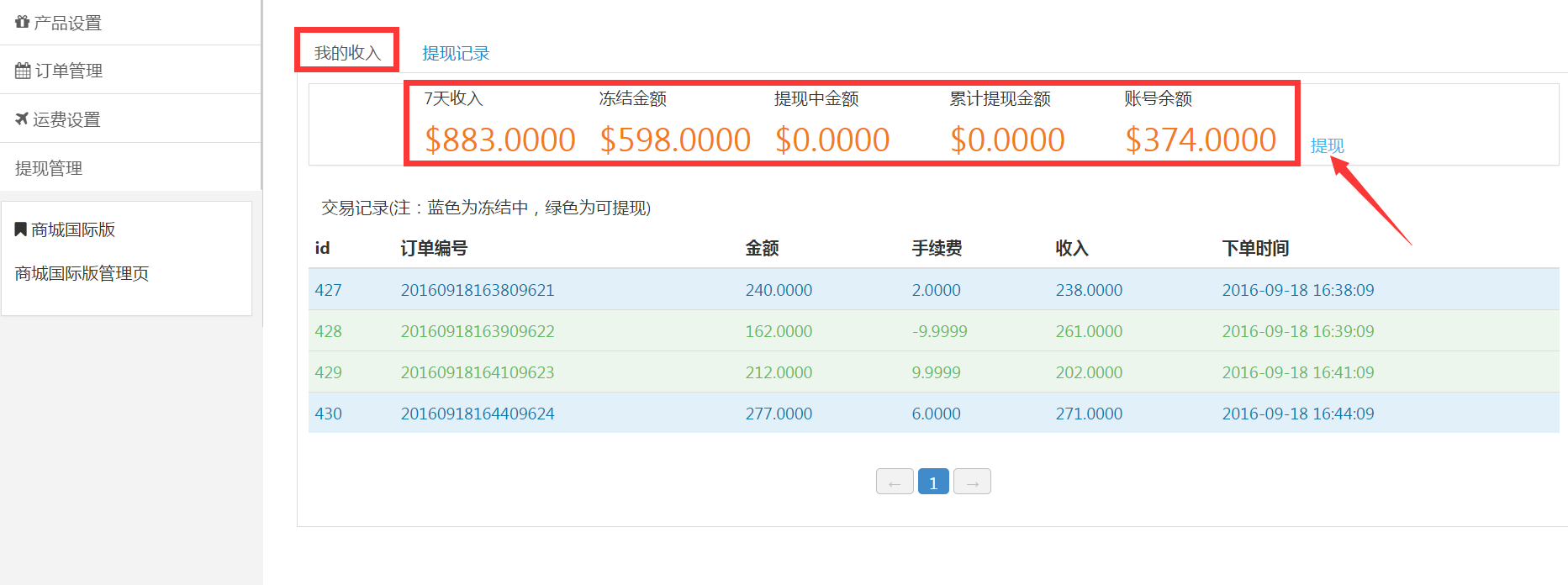The width and height of the screenshot is (1568, 585).
Task: Click order number 20160918163809621
Action: pyautogui.click(x=478, y=290)
